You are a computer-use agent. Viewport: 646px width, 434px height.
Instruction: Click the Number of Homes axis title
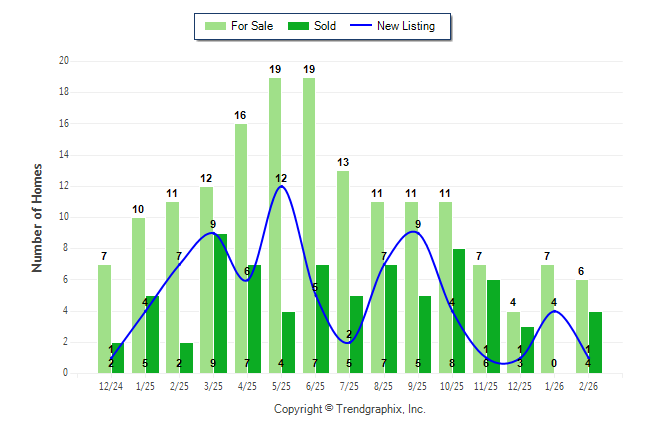pyautogui.click(x=38, y=217)
